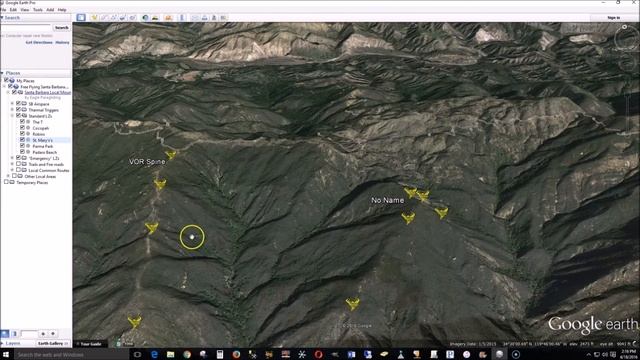Click the Record a Tour icon

(x=133, y=18)
